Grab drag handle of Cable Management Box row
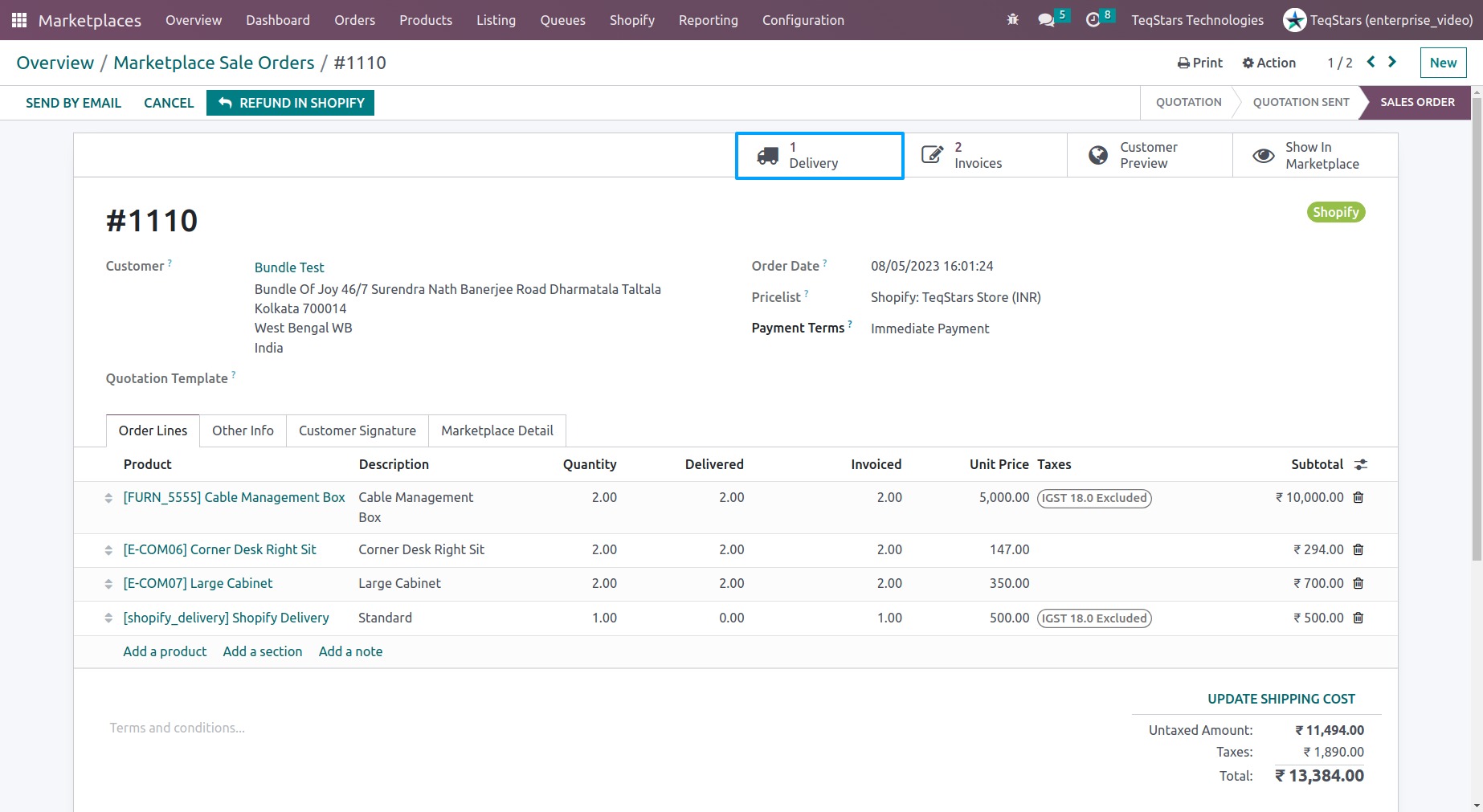 [108, 498]
